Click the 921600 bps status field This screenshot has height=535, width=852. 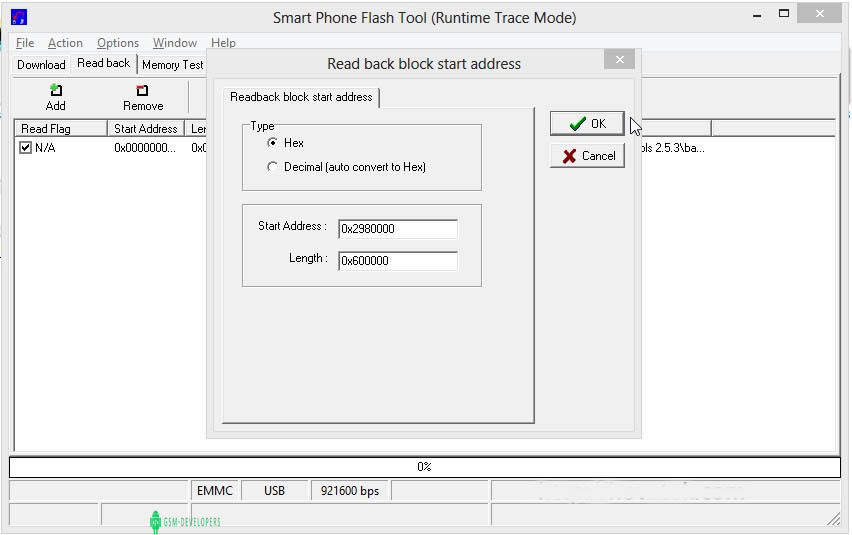pos(350,491)
